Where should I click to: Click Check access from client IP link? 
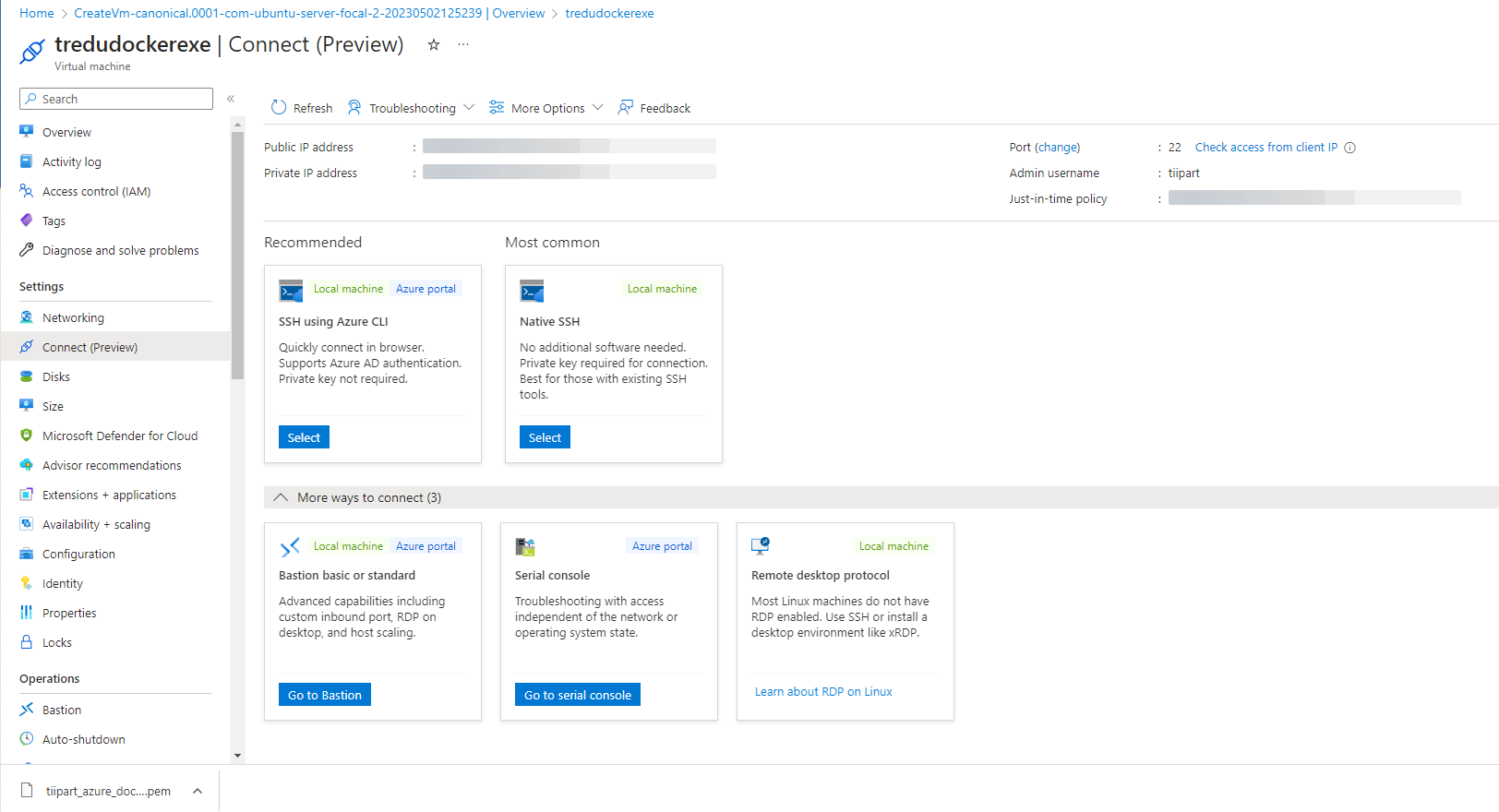tap(1266, 148)
